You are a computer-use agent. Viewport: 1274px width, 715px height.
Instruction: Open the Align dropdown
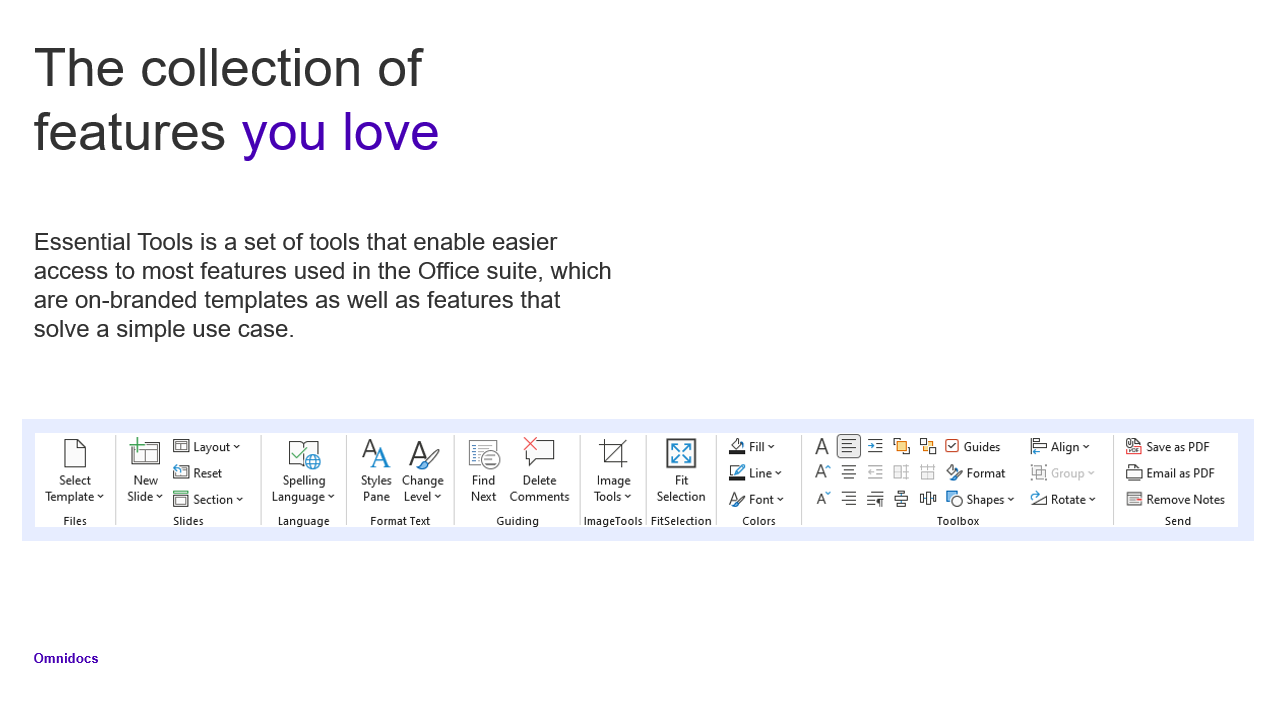point(1060,447)
